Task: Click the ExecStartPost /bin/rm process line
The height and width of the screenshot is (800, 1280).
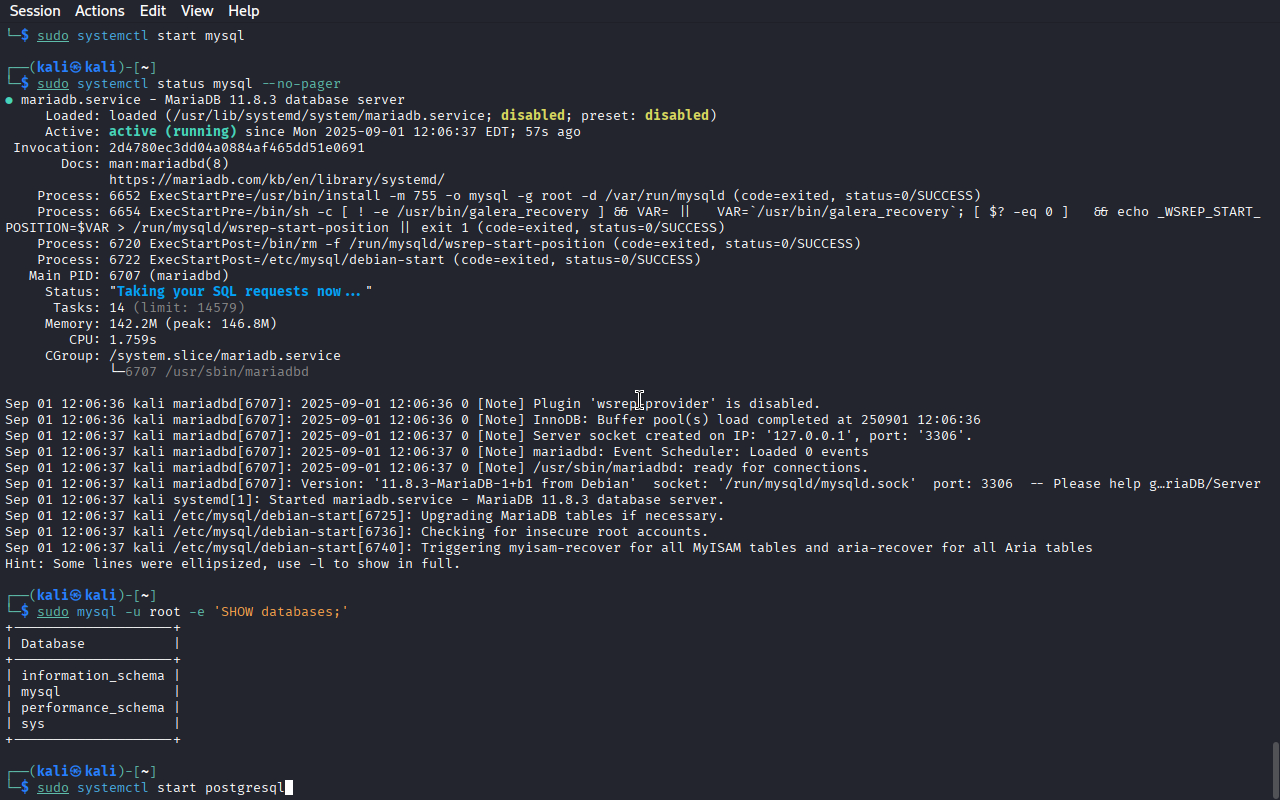Action: [449, 244]
